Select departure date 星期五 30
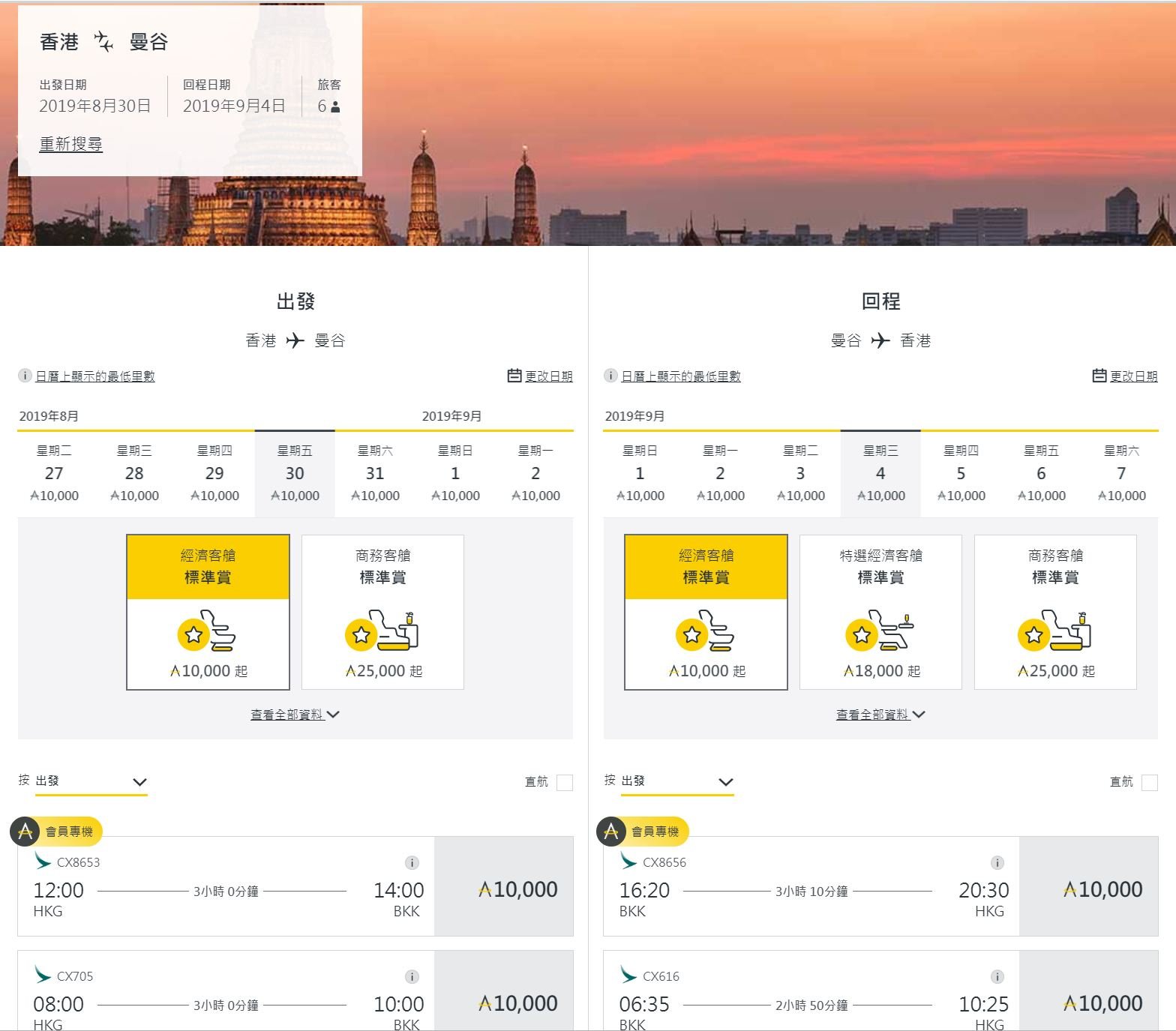Screen dimensions: 1176x1031 [295, 474]
